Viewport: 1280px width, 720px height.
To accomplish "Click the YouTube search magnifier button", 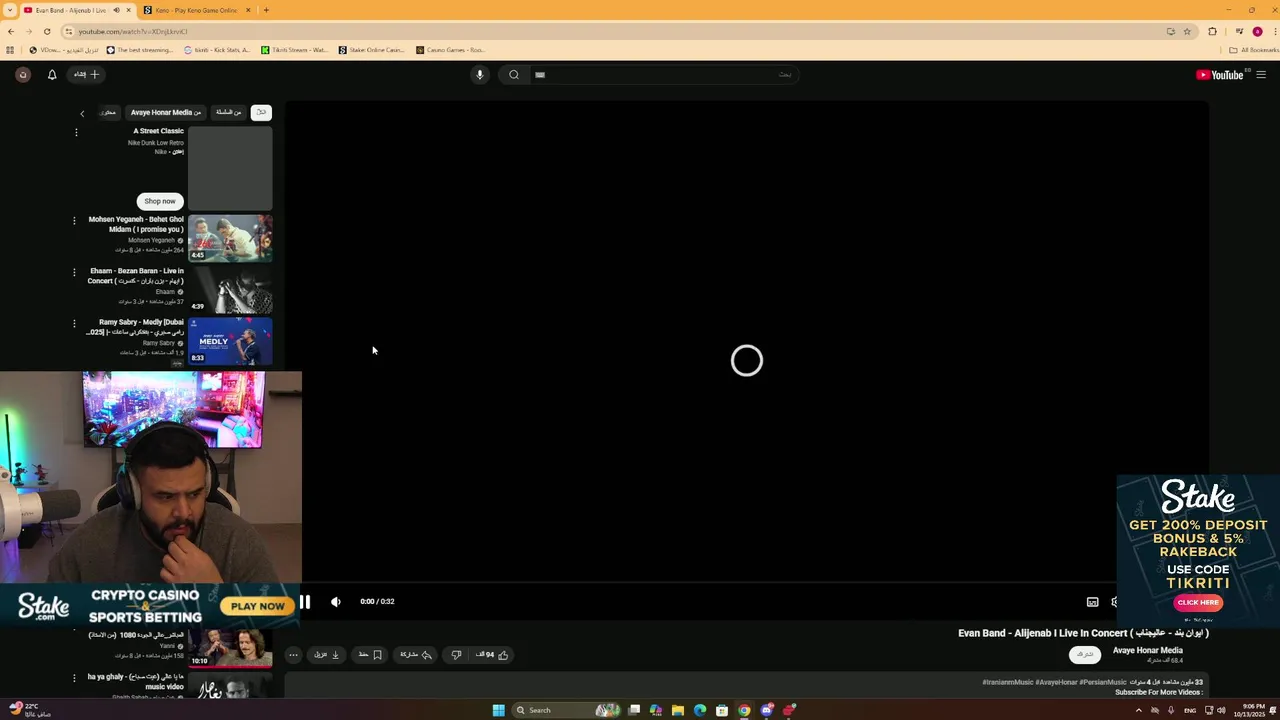I will (514, 74).
